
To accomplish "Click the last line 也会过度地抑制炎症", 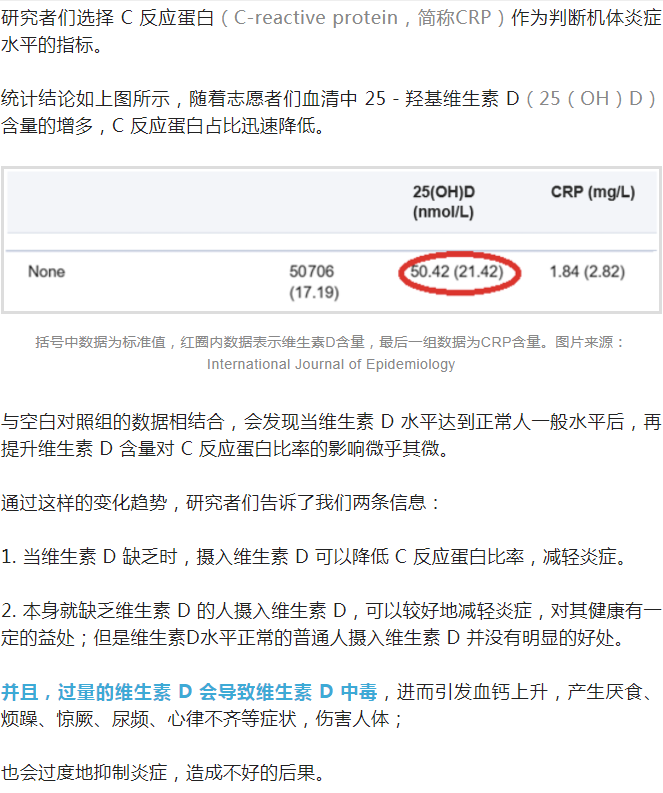I will (x=162, y=773).
